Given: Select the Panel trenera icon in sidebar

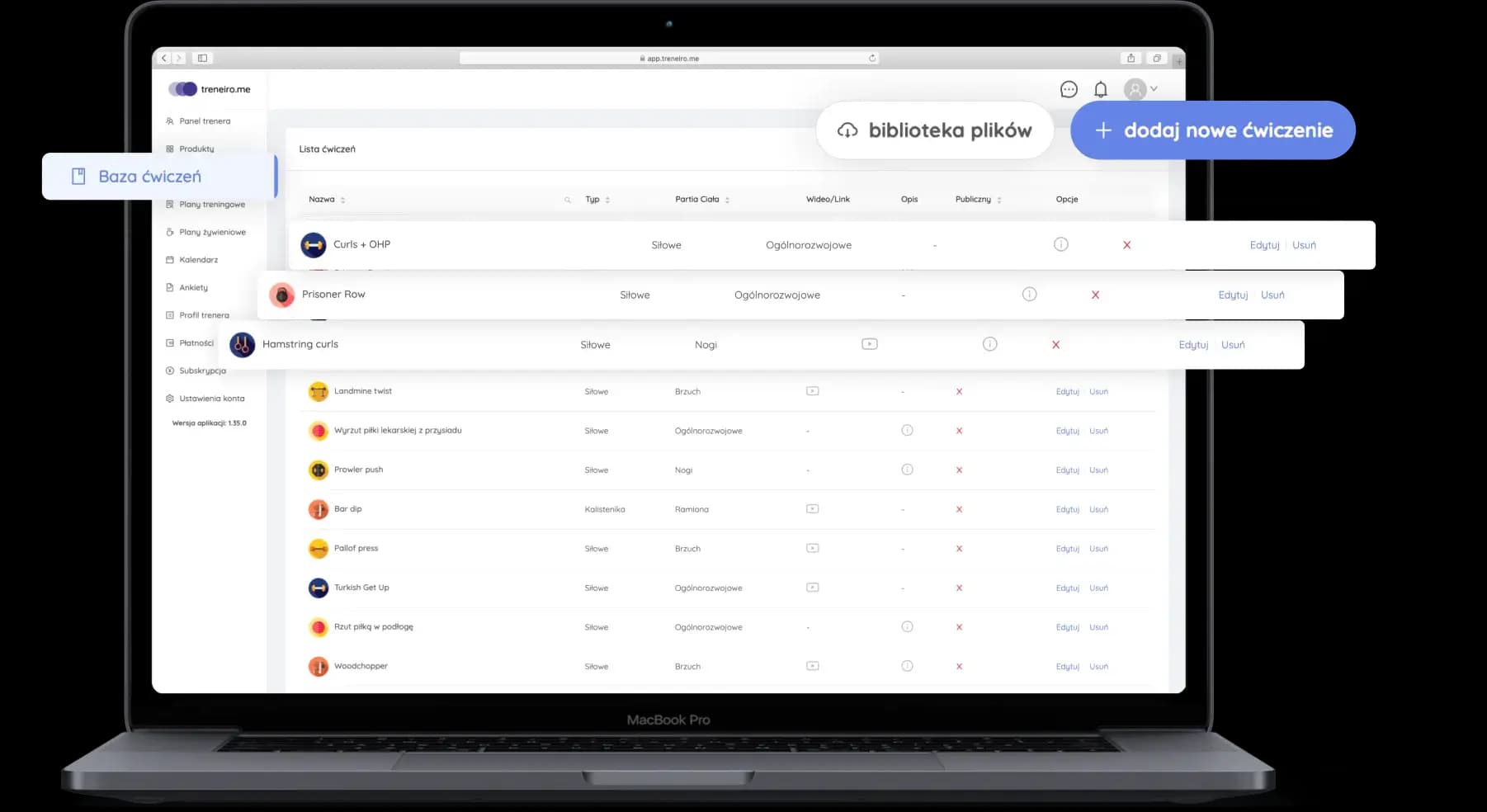Looking at the screenshot, I should (170, 120).
